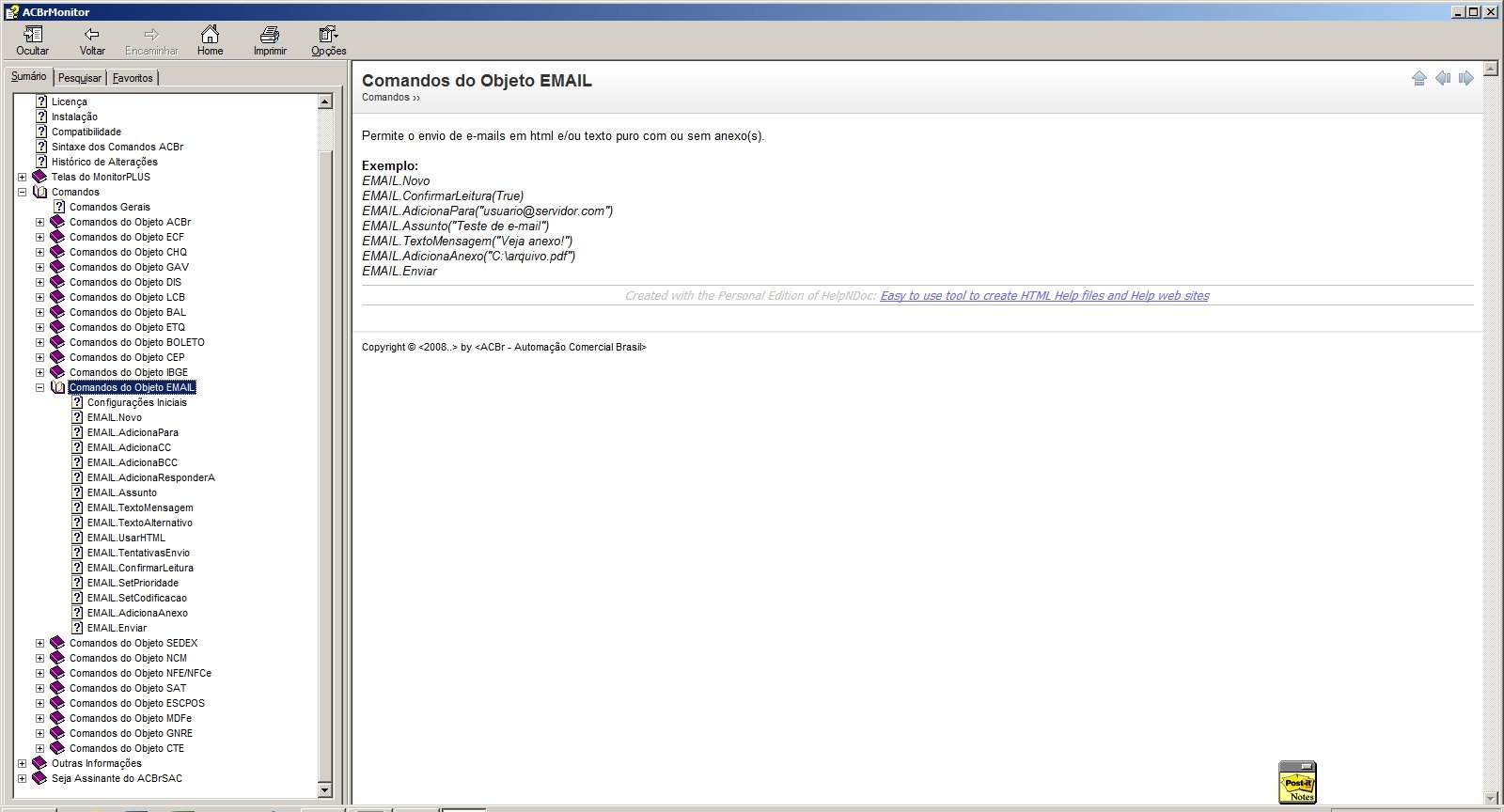Open EMAIL.TentativasEnvio topic
Image resolution: width=1504 pixels, height=812 pixels.
point(138,553)
